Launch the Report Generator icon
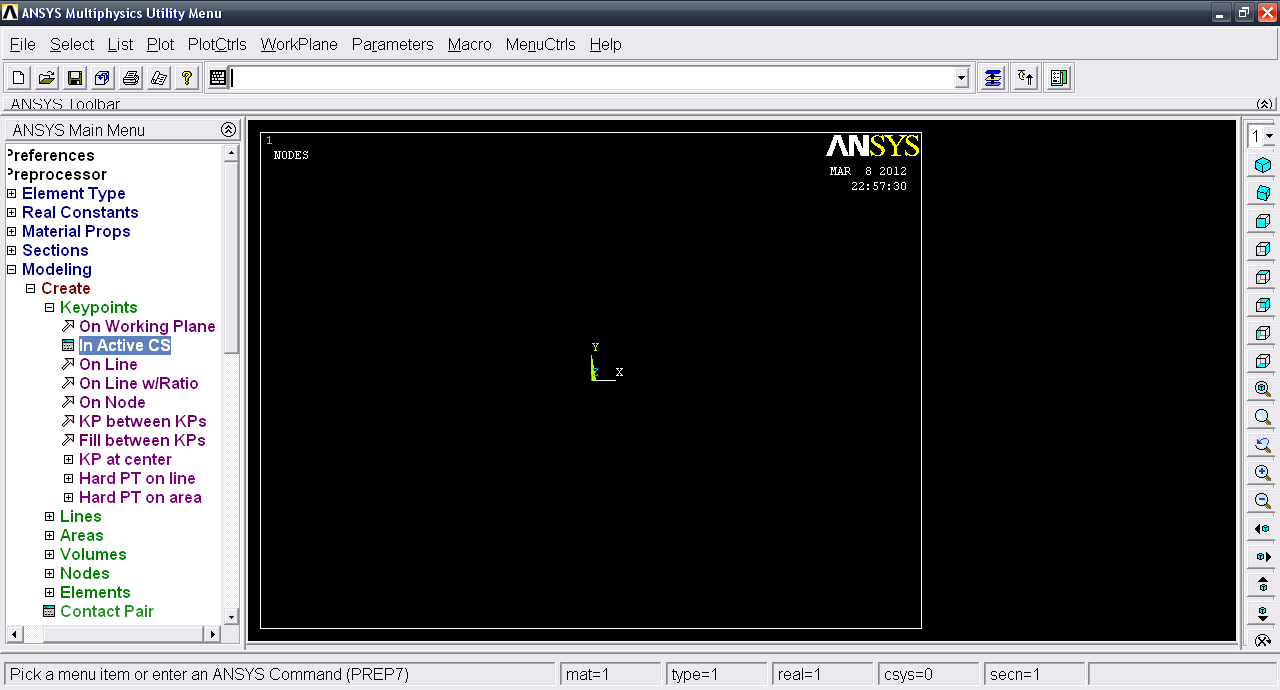The width and height of the screenshot is (1280, 690). 158,78
